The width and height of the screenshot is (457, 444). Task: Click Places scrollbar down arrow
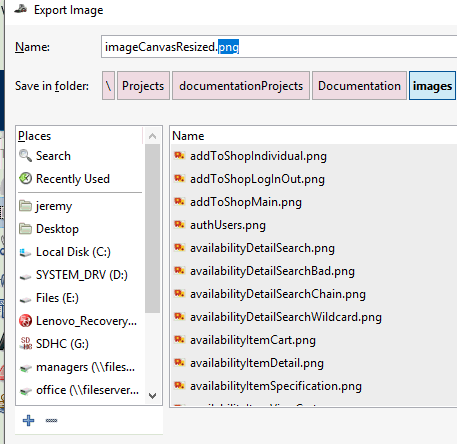pos(153,396)
